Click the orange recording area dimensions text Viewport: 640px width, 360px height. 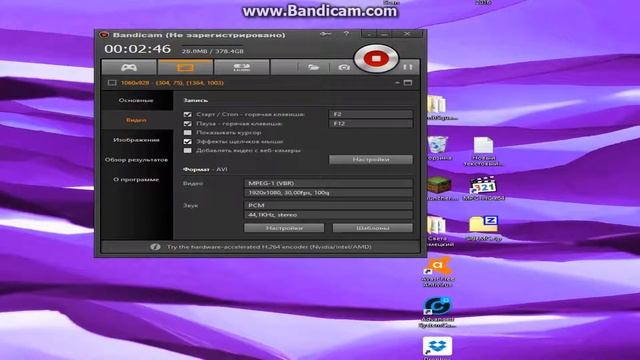(x=172, y=83)
